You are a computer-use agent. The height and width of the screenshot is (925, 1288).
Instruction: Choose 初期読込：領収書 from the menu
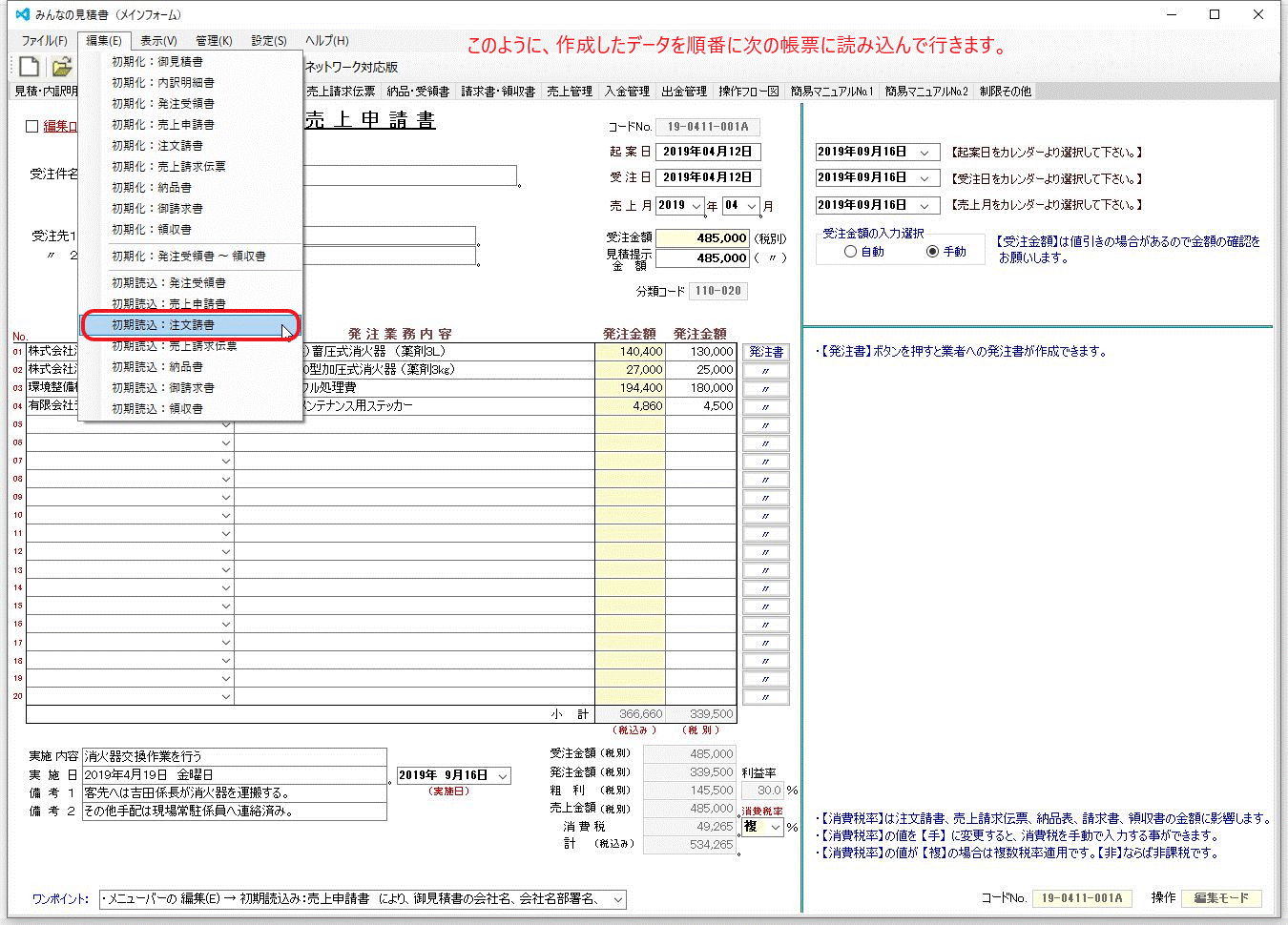pyautogui.click(x=191, y=409)
